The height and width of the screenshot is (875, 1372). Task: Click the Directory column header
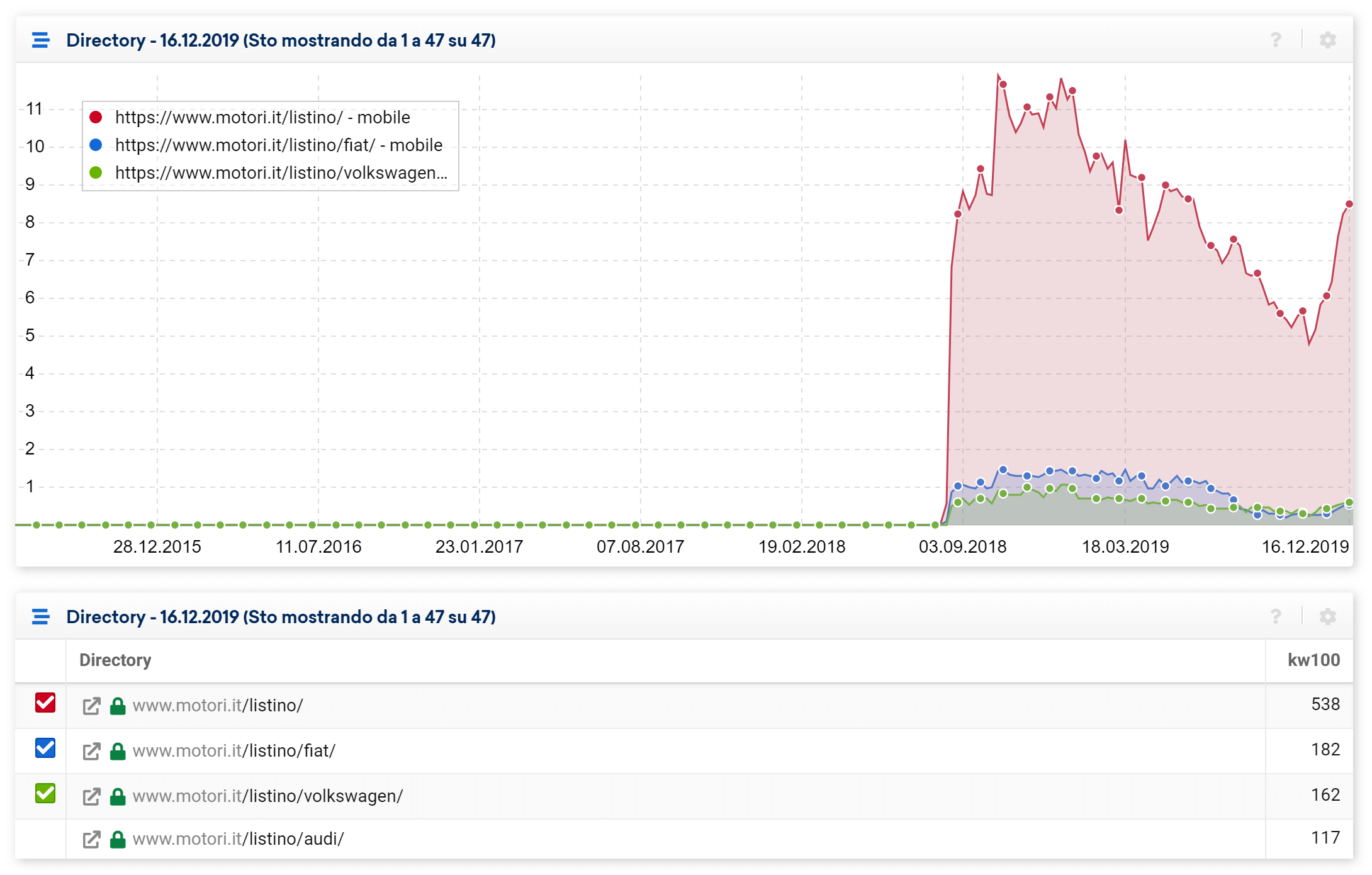click(115, 660)
